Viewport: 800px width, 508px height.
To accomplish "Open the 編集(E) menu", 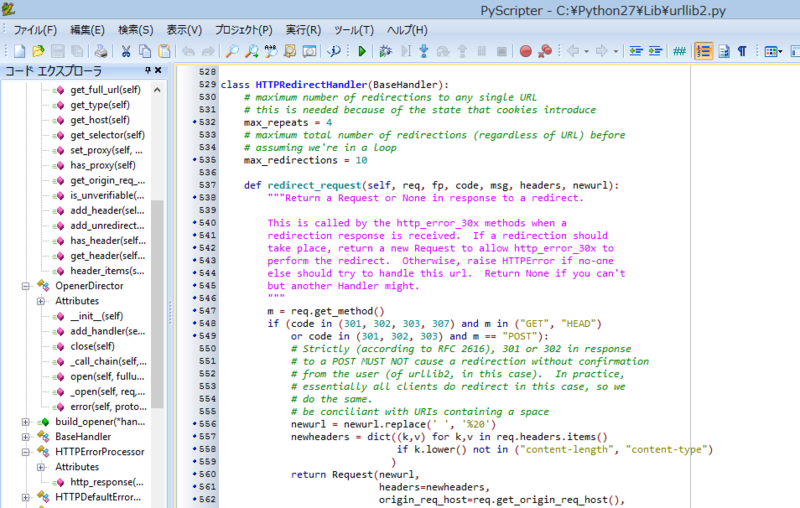I will (x=87, y=30).
